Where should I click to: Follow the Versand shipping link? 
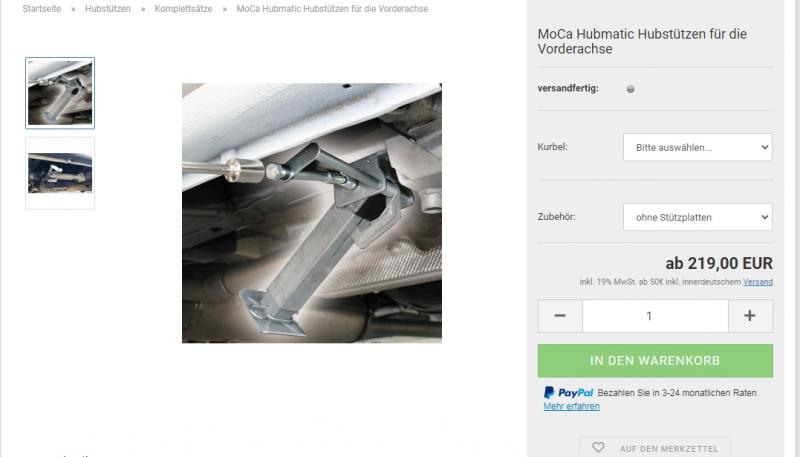pos(758,282)
